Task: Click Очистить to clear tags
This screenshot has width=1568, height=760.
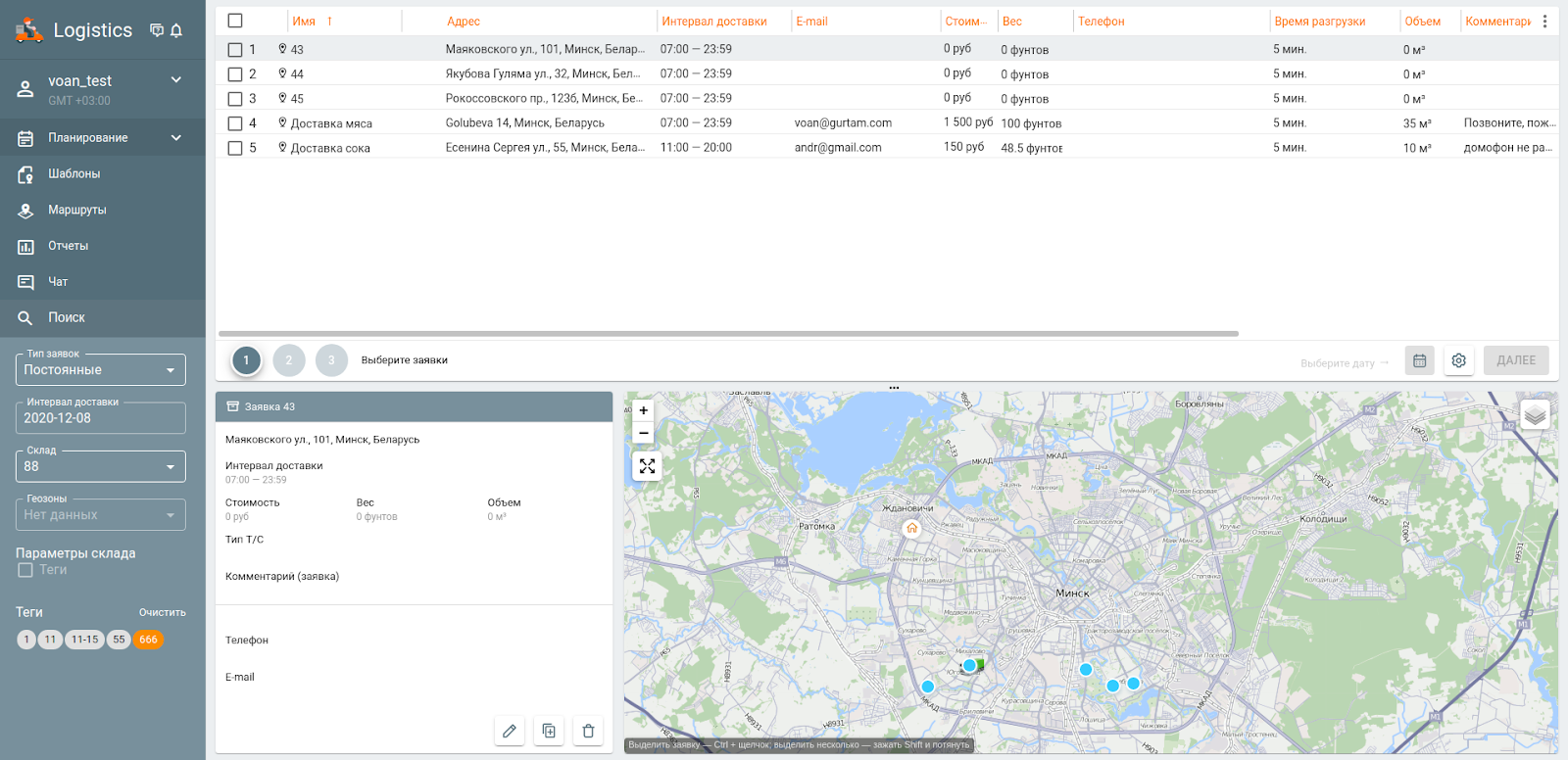Action: coord(162,613)
